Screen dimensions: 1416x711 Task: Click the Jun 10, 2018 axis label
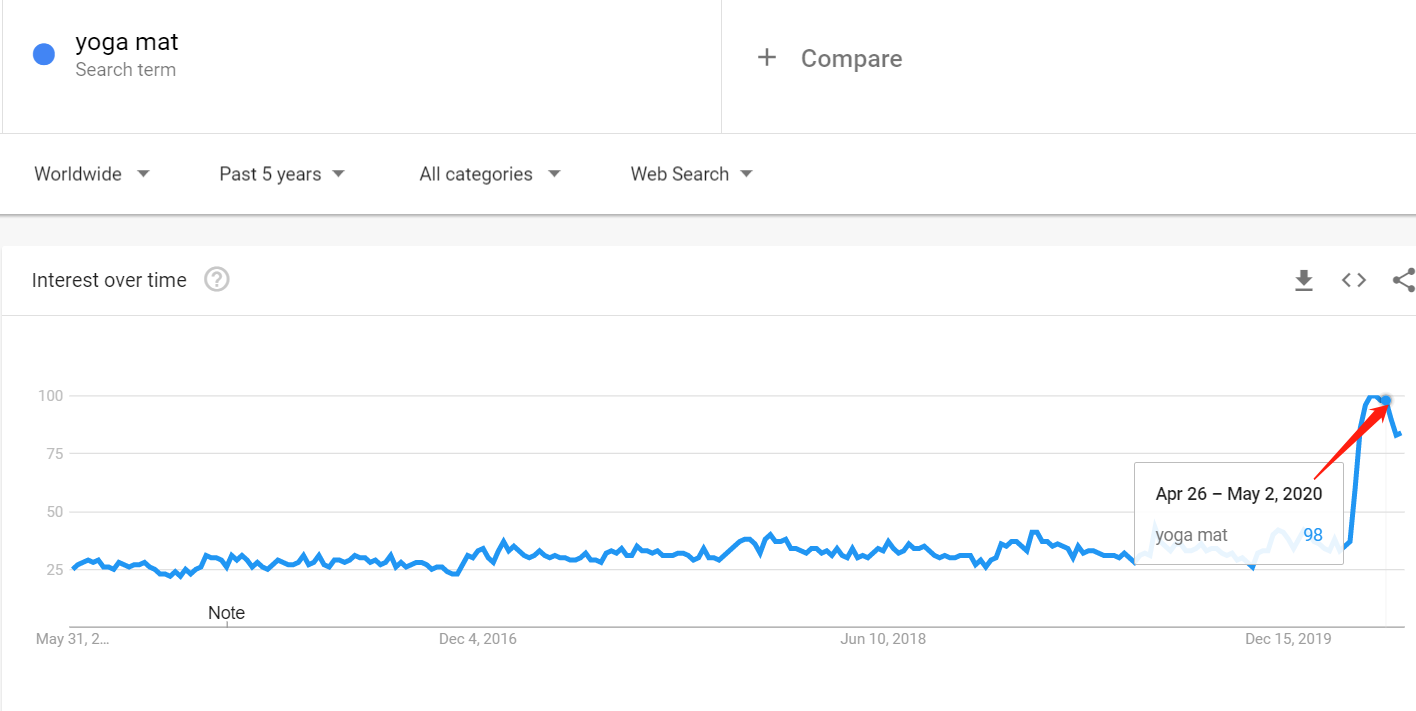(883, 639)
